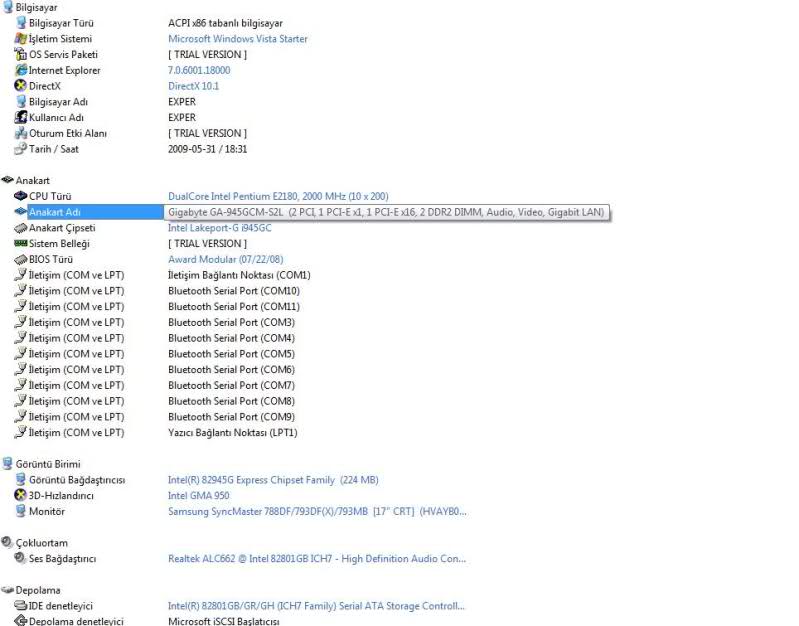Click the İşletim Sistemi Windows icon
This screenshot has height=626, width=799.
pyautogui.click(x=20, y=38)
